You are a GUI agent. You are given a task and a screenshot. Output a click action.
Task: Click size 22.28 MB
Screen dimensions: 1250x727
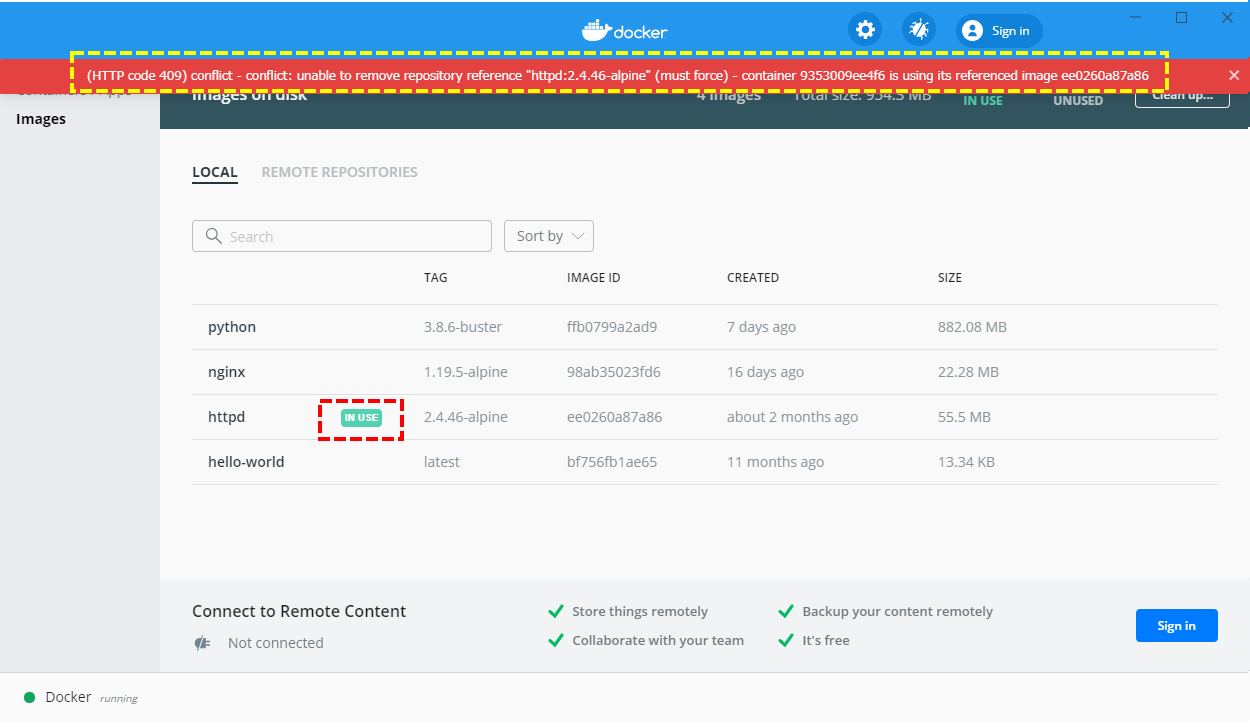click(968, 372)
